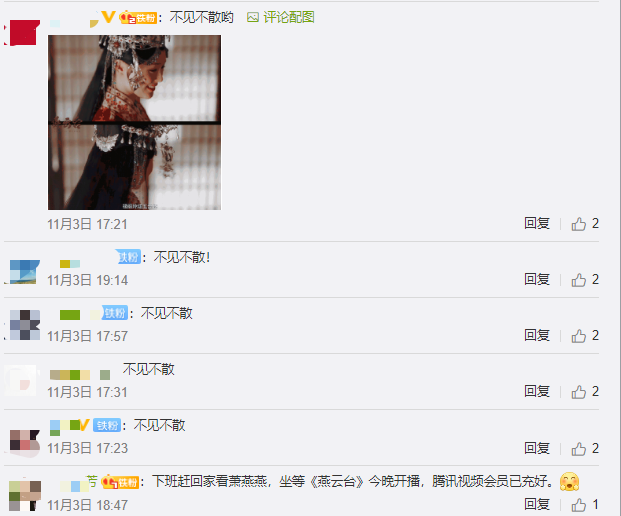621x516 pixels.
Task: Open the red avatar of the first commenter
Action: [22, 32]
